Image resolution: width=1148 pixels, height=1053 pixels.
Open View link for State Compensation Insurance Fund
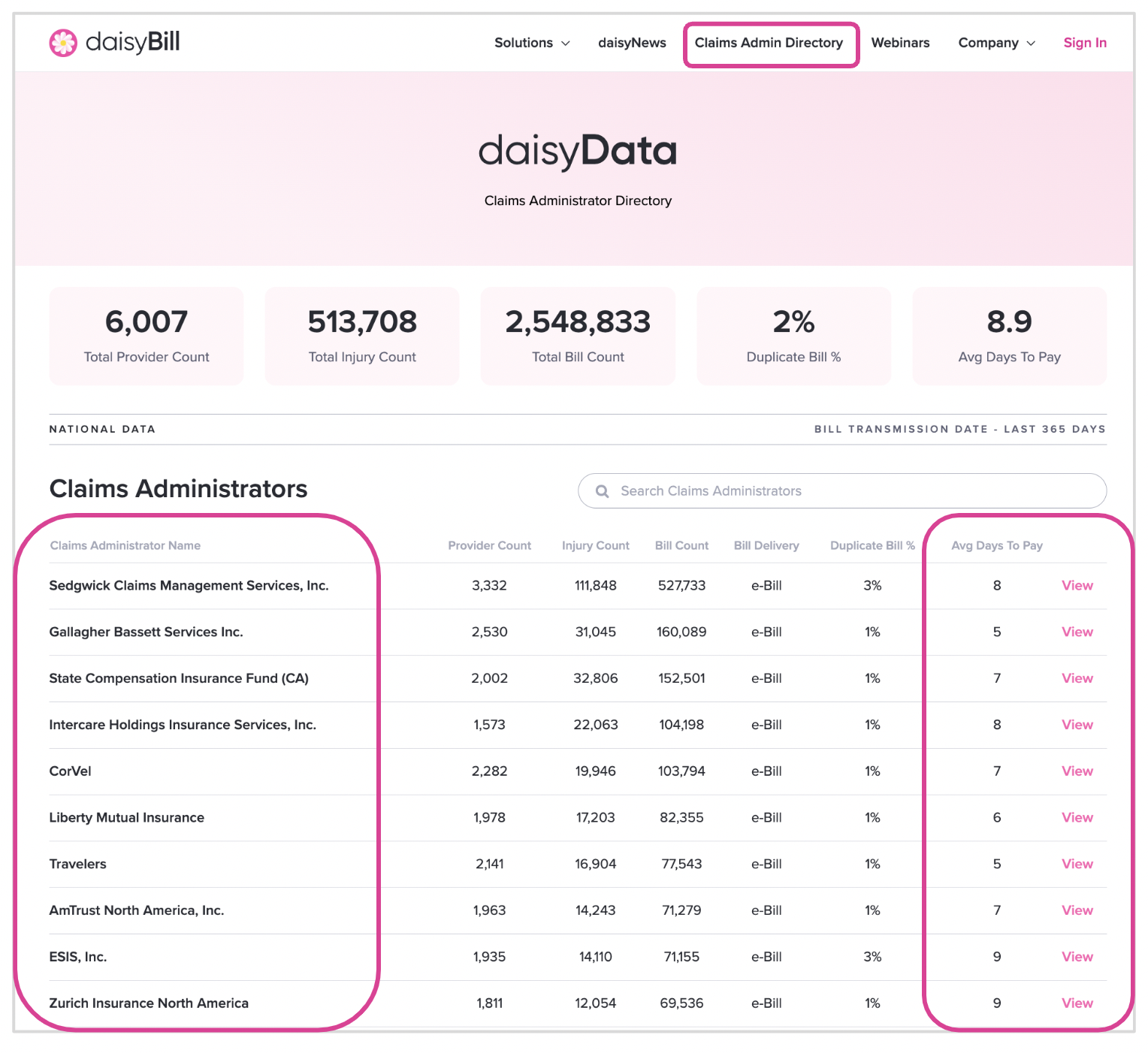click(1077, 678)
